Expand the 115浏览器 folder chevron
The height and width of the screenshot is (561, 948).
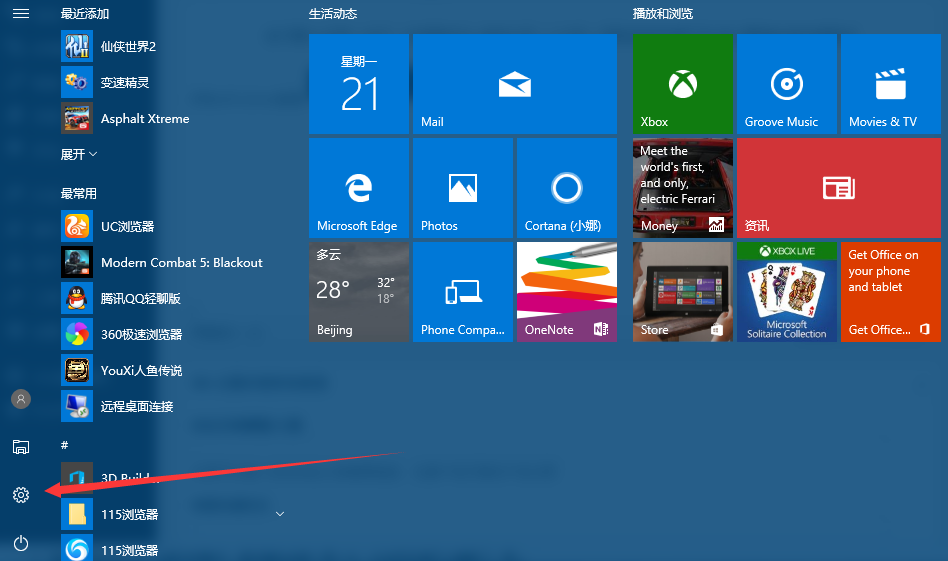280,514
